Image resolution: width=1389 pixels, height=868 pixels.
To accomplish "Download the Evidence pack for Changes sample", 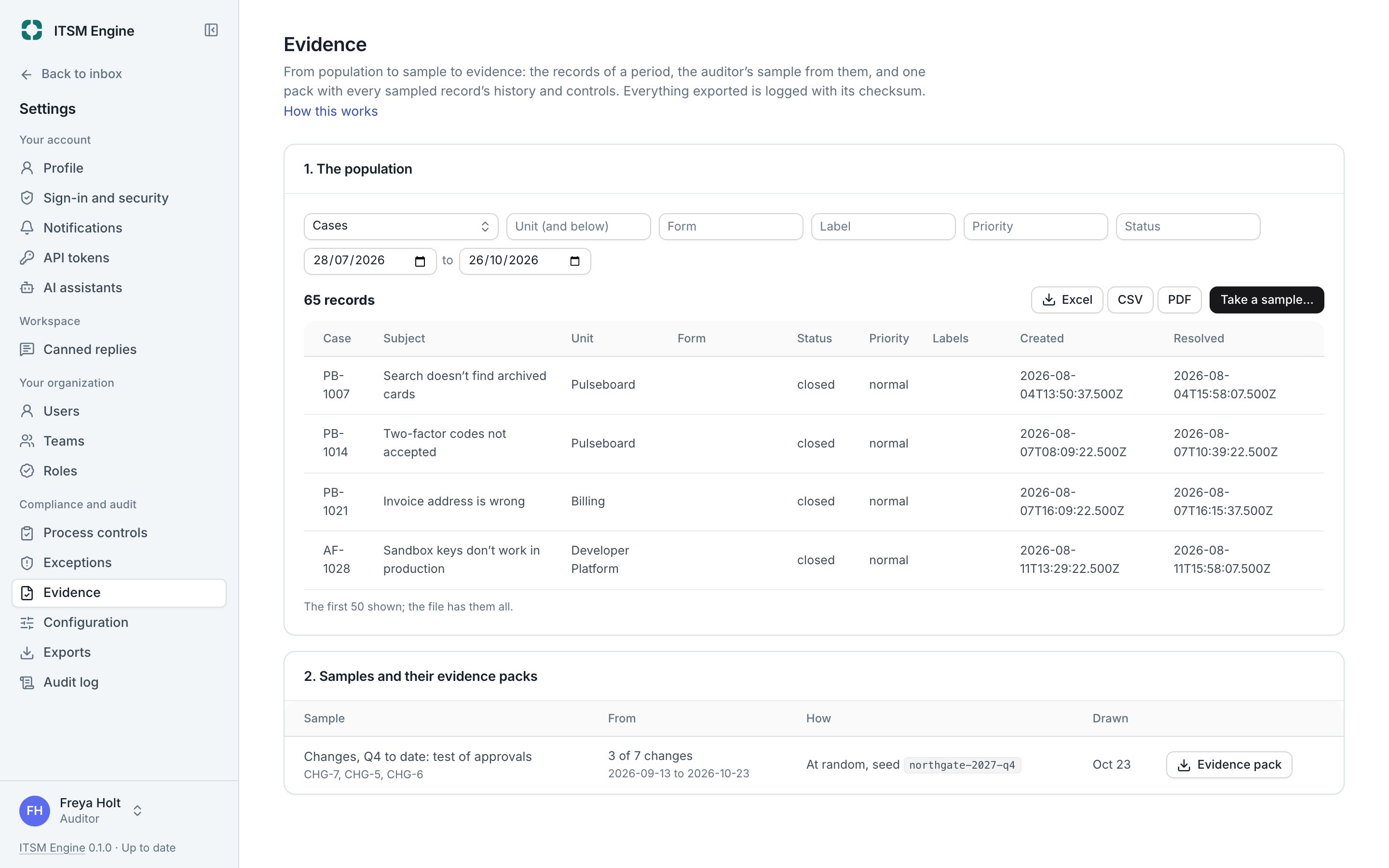I will [x=1229, y=765].
